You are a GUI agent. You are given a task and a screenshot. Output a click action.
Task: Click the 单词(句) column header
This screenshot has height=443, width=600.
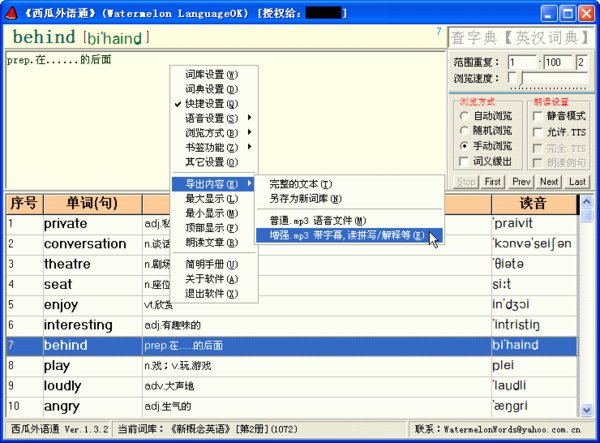(93, 204)
